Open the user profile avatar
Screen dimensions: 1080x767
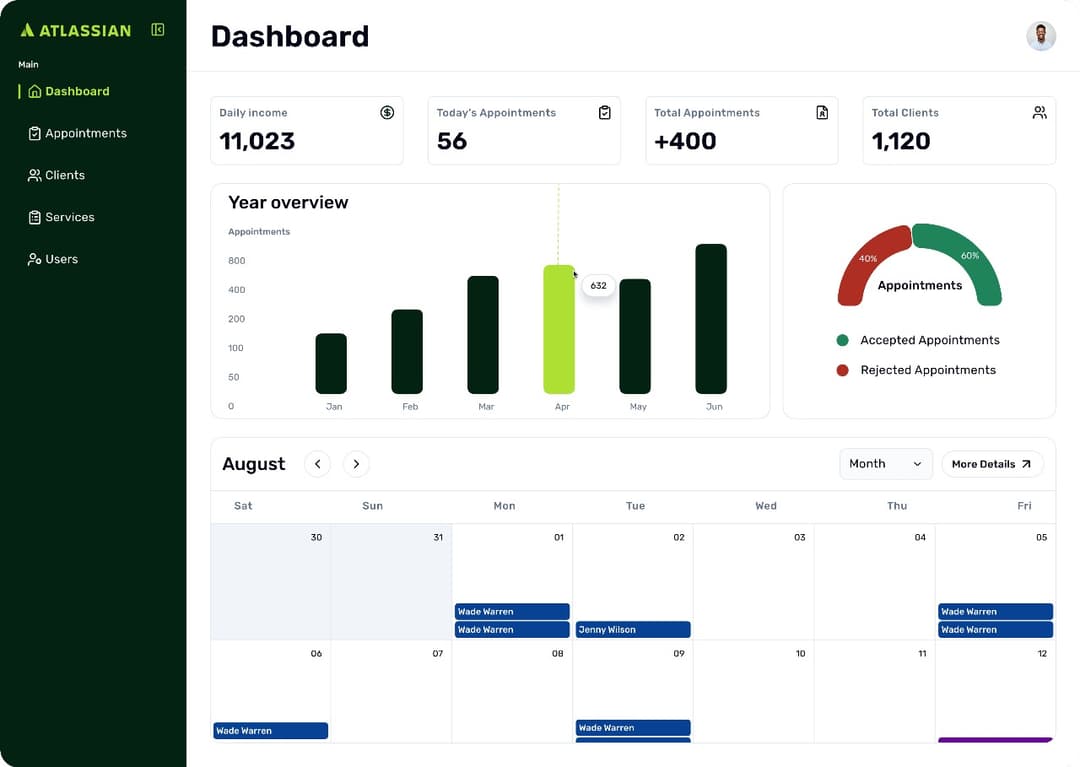1041,36
